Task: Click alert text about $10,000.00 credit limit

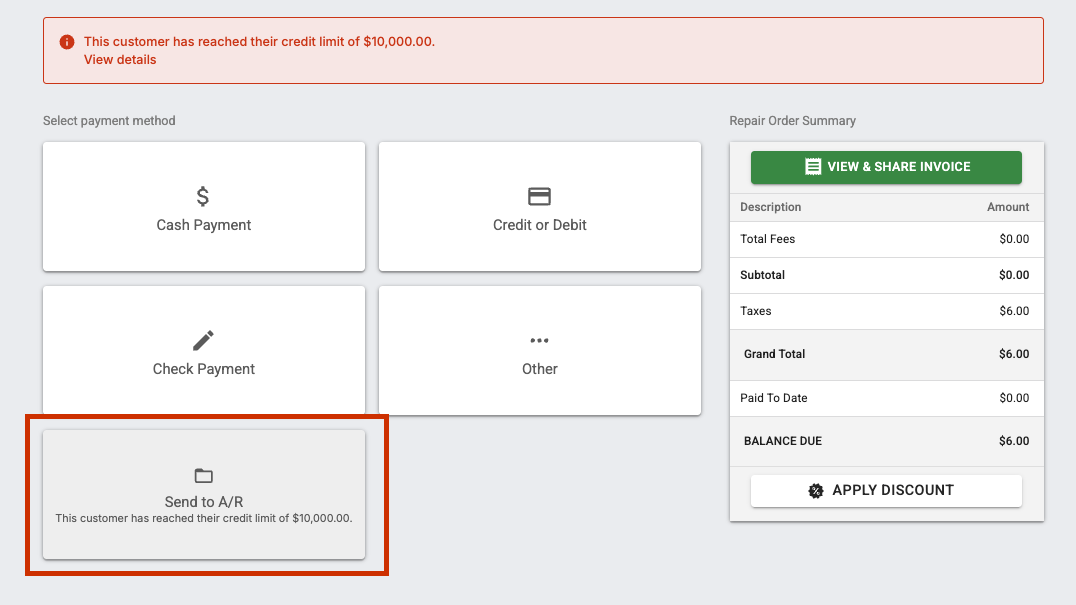Action: tap(259, 42)
